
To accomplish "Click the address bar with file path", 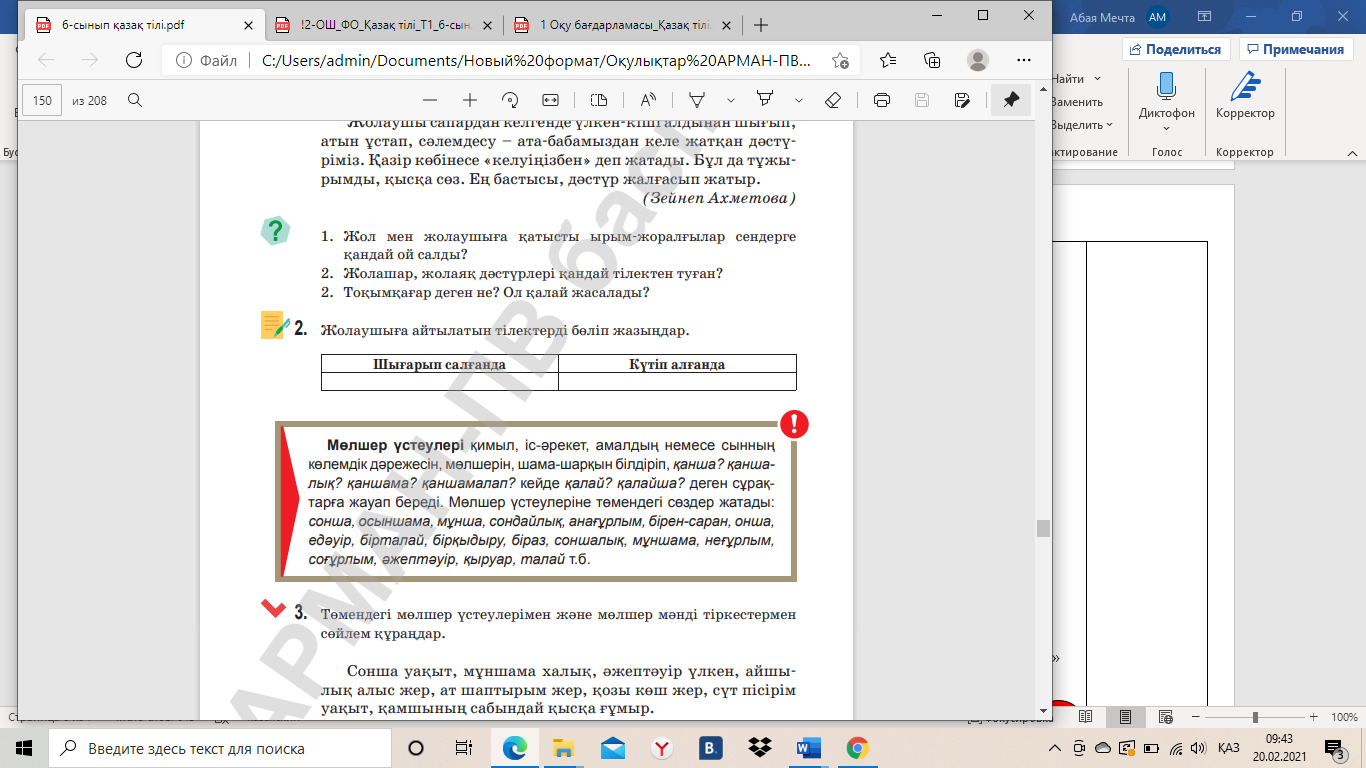I will click(510, 60).
